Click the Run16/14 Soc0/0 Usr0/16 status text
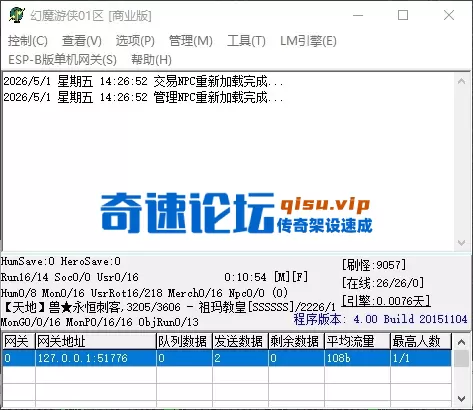Image resolution: width=473 pixels, height=410 pixels. tap(70, 277)
